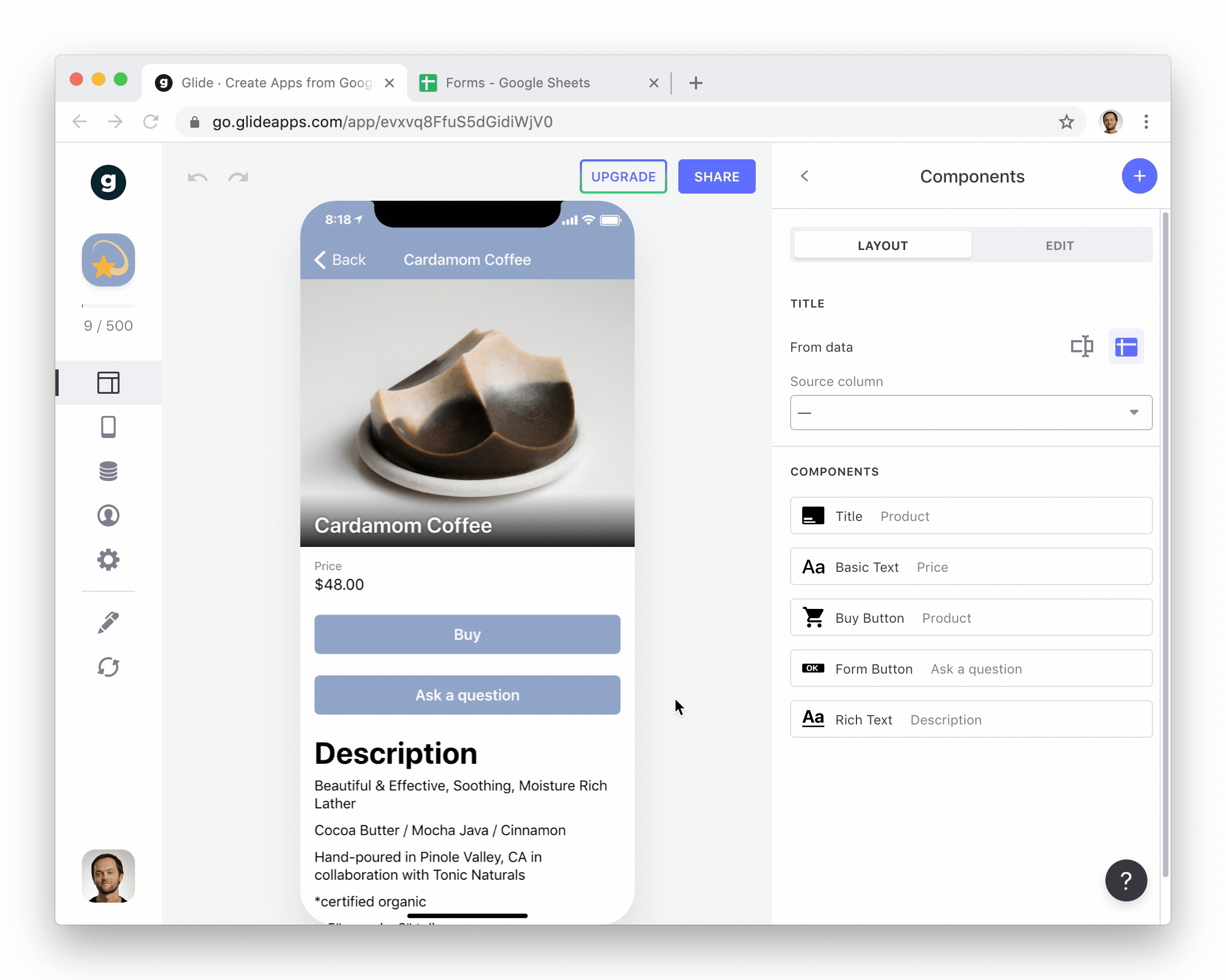Switch to Forms - Google Sheets tab
Image resolution: width=1226 pixels, height=980 pixels.
pos(517,83)
